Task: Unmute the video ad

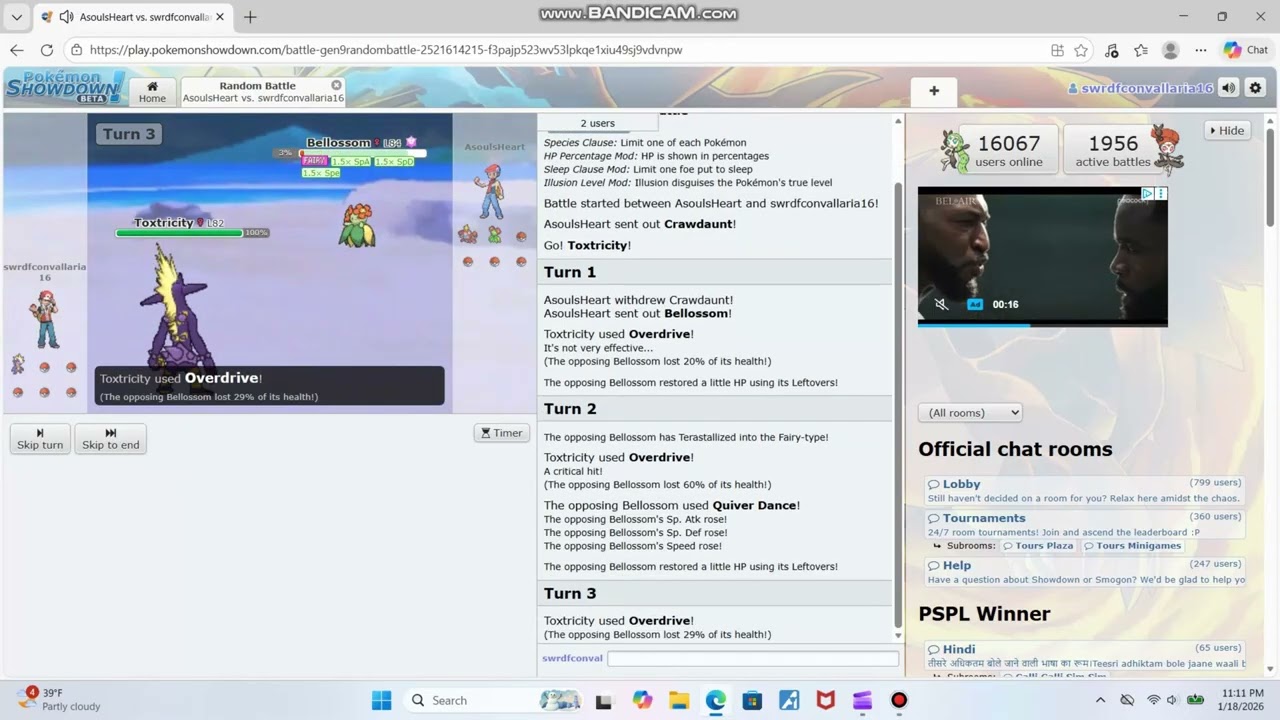Action: point(941,304)
